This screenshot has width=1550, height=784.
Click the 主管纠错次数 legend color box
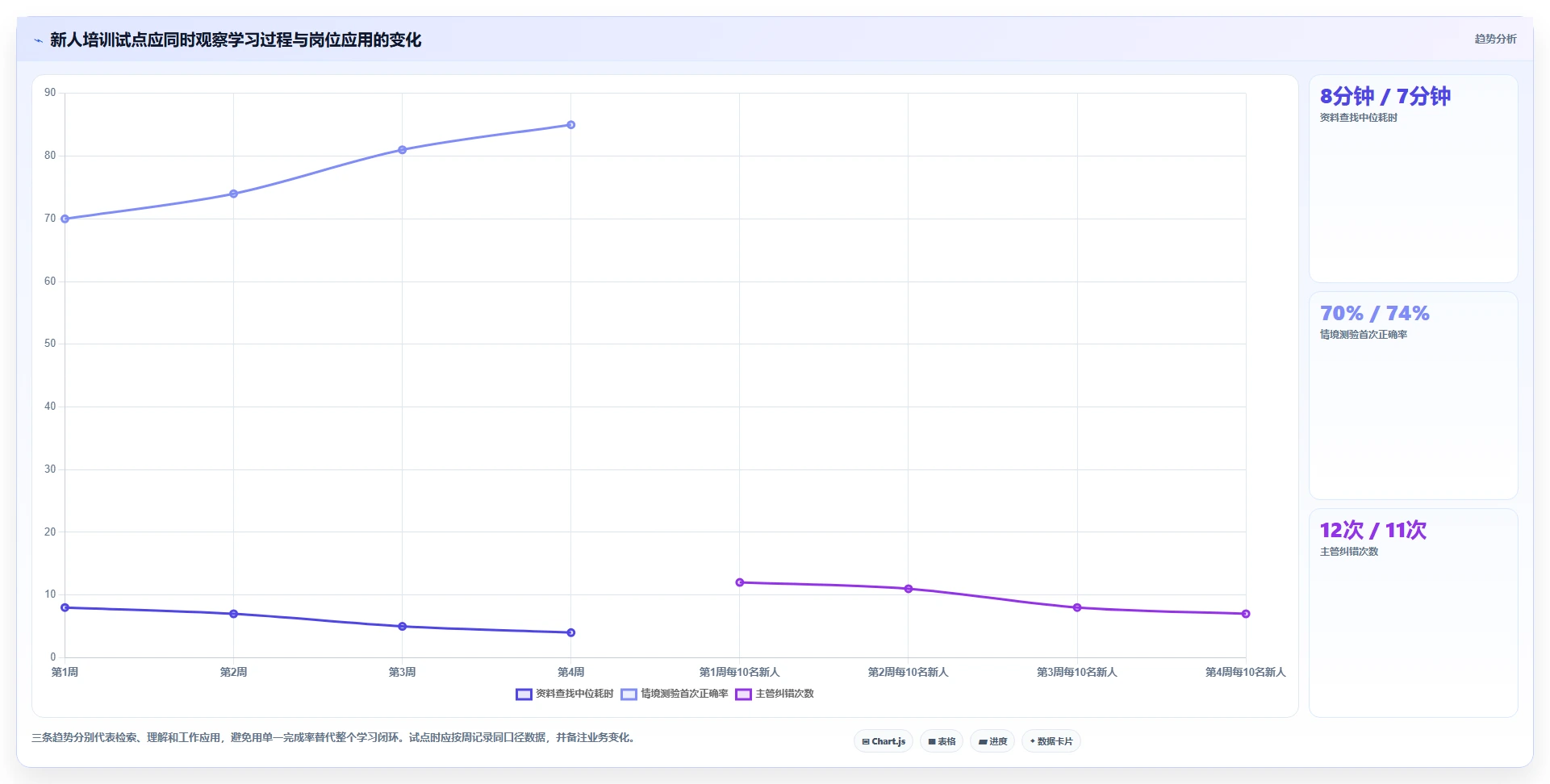click(x=743, y=694)
